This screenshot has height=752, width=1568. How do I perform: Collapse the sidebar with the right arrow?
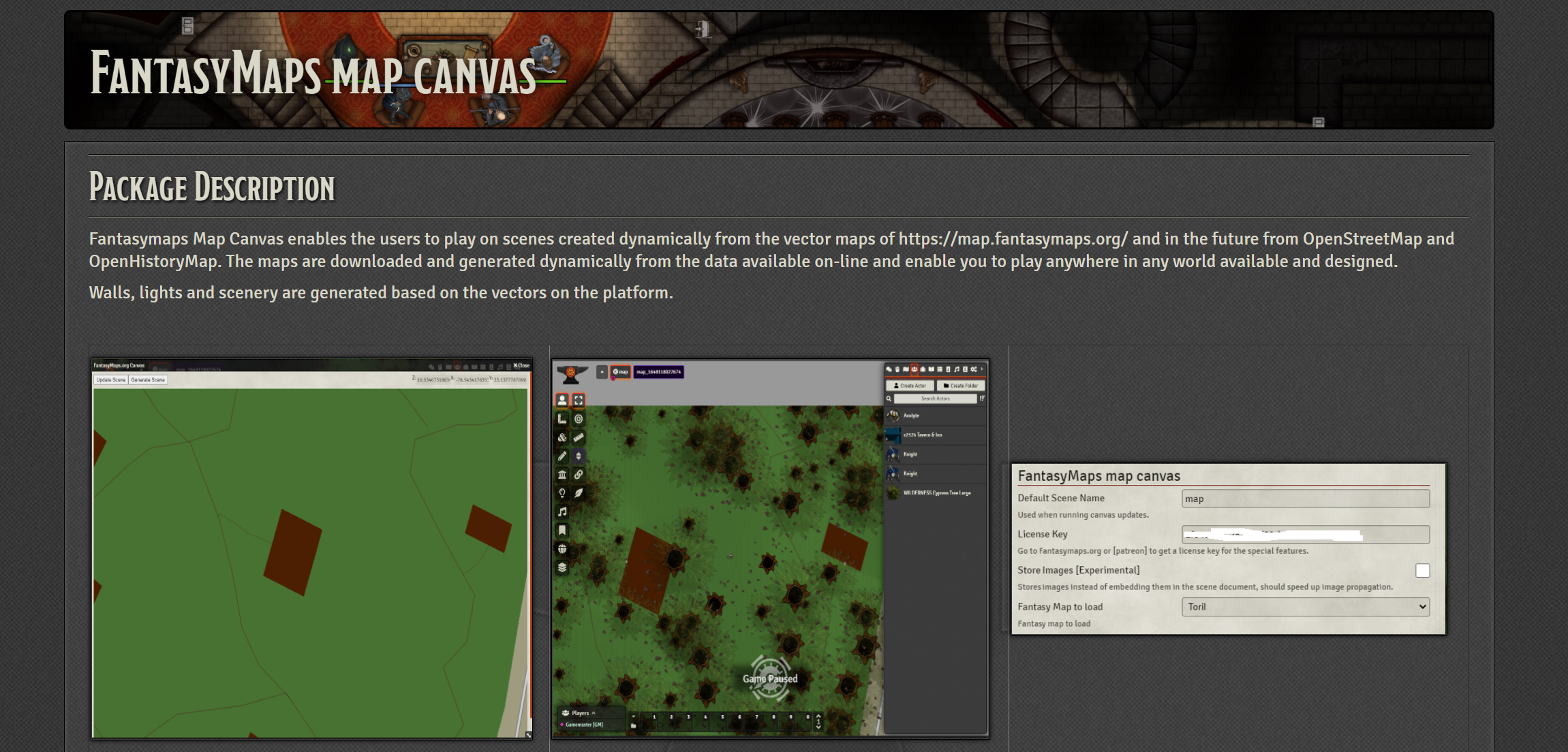[982, 369]
